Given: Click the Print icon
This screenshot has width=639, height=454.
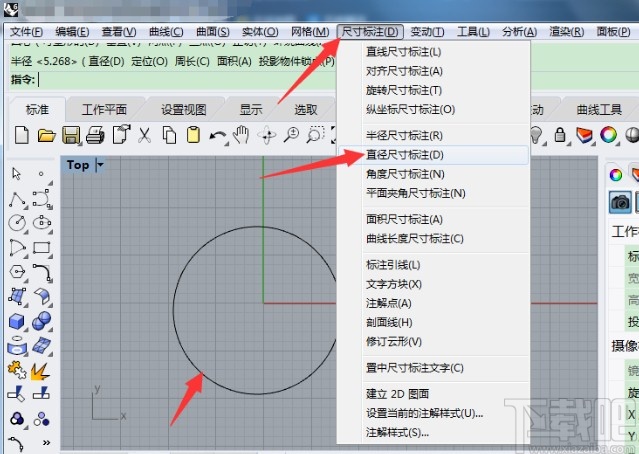Looking at the screenshot, I should coord(95,135).
